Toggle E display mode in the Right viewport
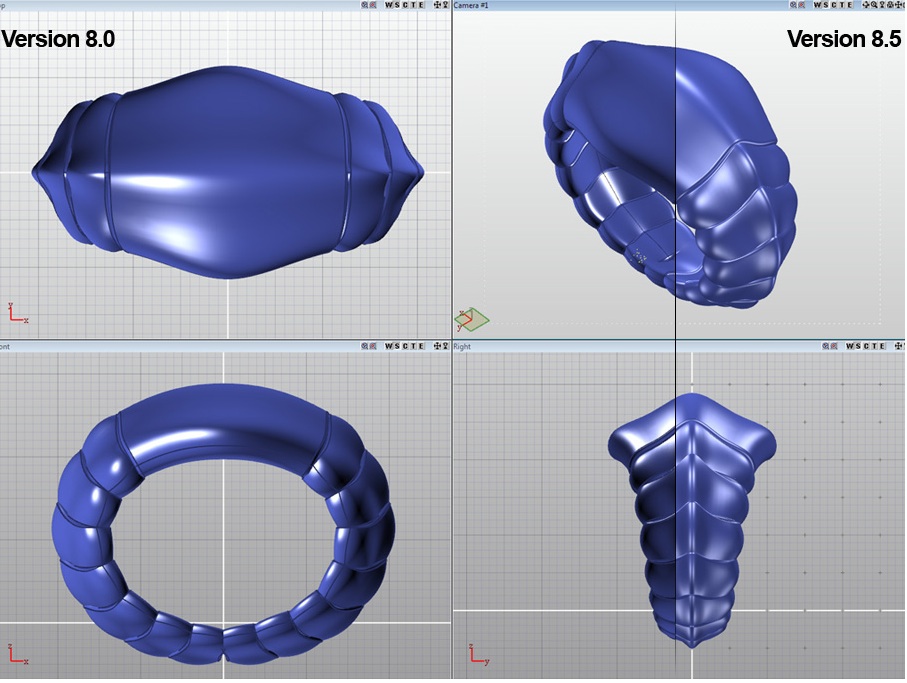Image resolution: width=907 pixels, height=683 pixels. (x=882, y=346)
